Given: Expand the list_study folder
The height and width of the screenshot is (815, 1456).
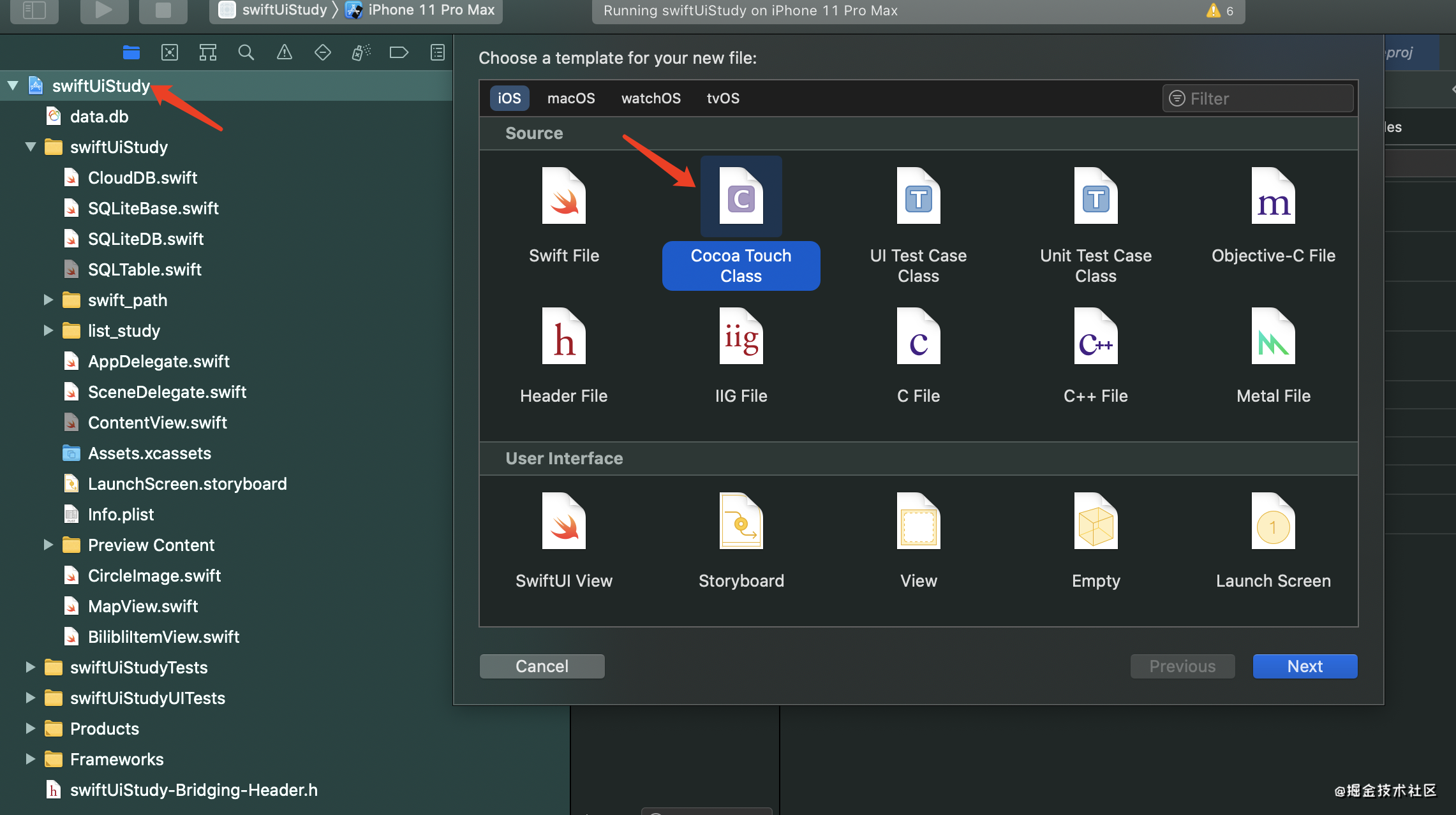Looking at the screenshot, I should point(48,330).
